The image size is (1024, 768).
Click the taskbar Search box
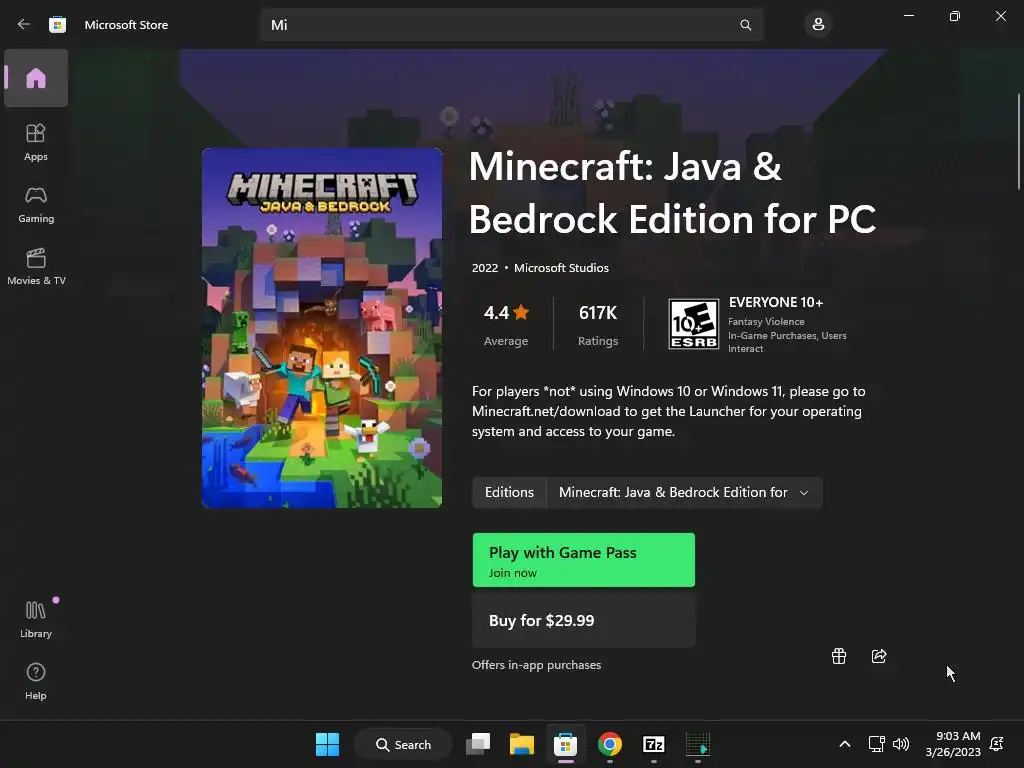tap(404, 744)
